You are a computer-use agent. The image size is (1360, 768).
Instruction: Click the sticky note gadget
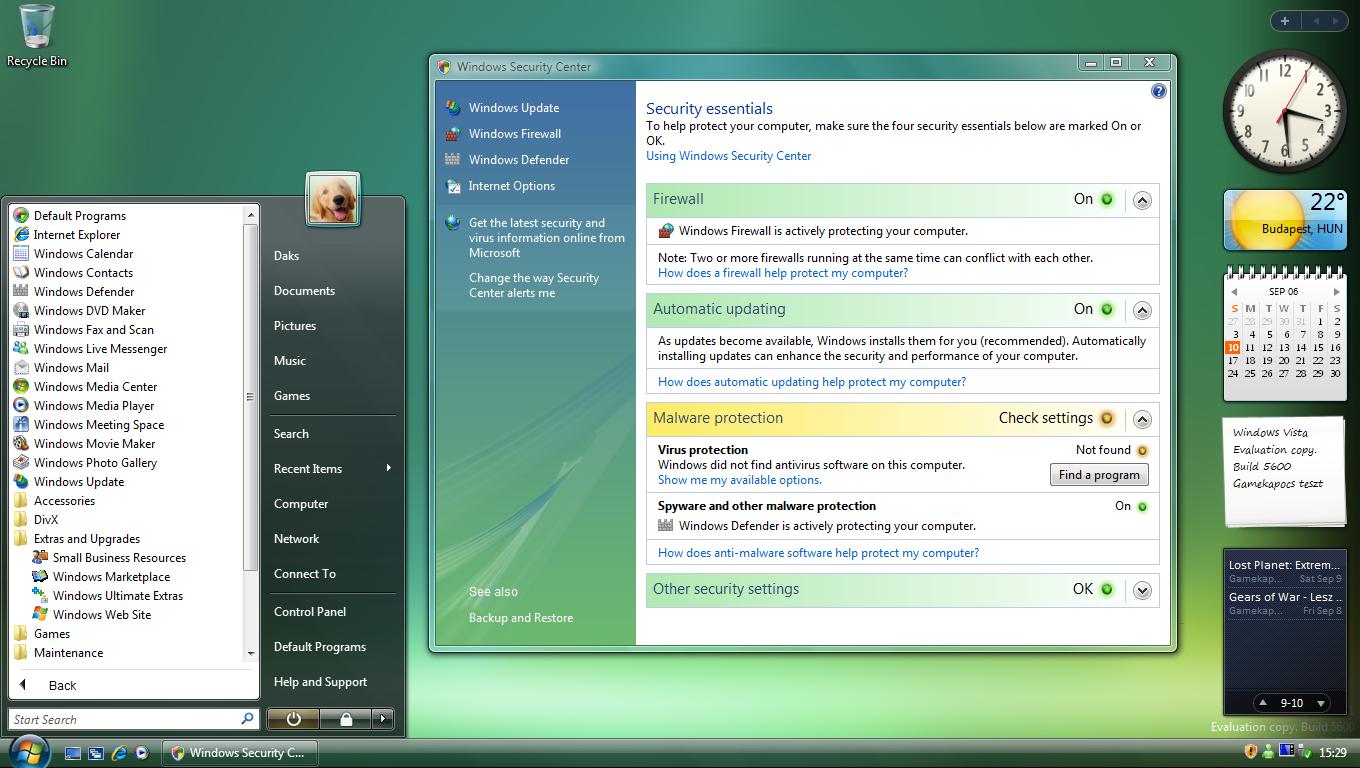1284,471
